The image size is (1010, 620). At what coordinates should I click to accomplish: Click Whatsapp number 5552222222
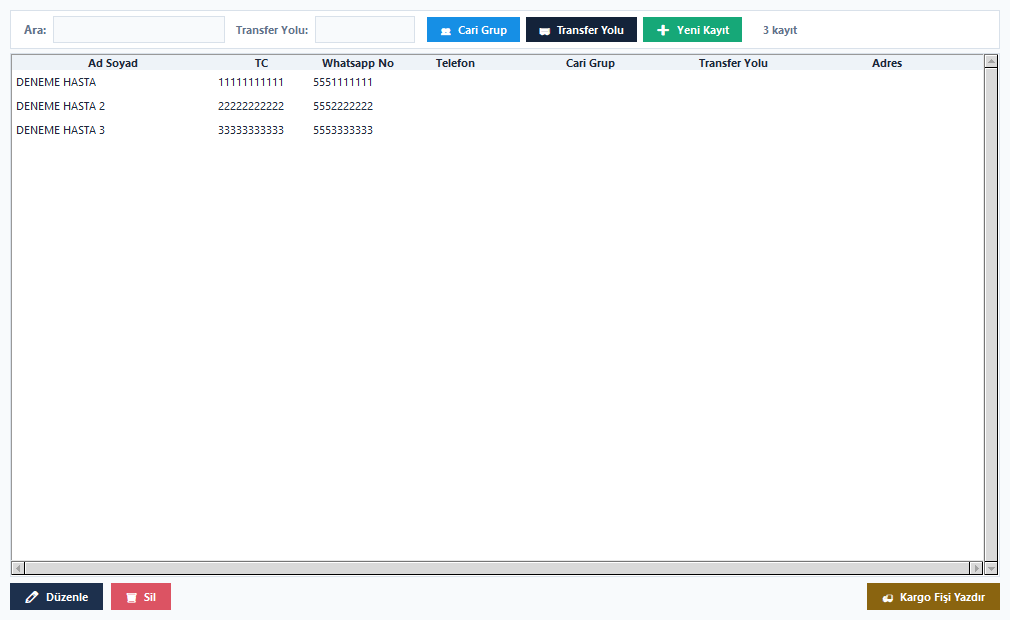click(x=343, y=106)
